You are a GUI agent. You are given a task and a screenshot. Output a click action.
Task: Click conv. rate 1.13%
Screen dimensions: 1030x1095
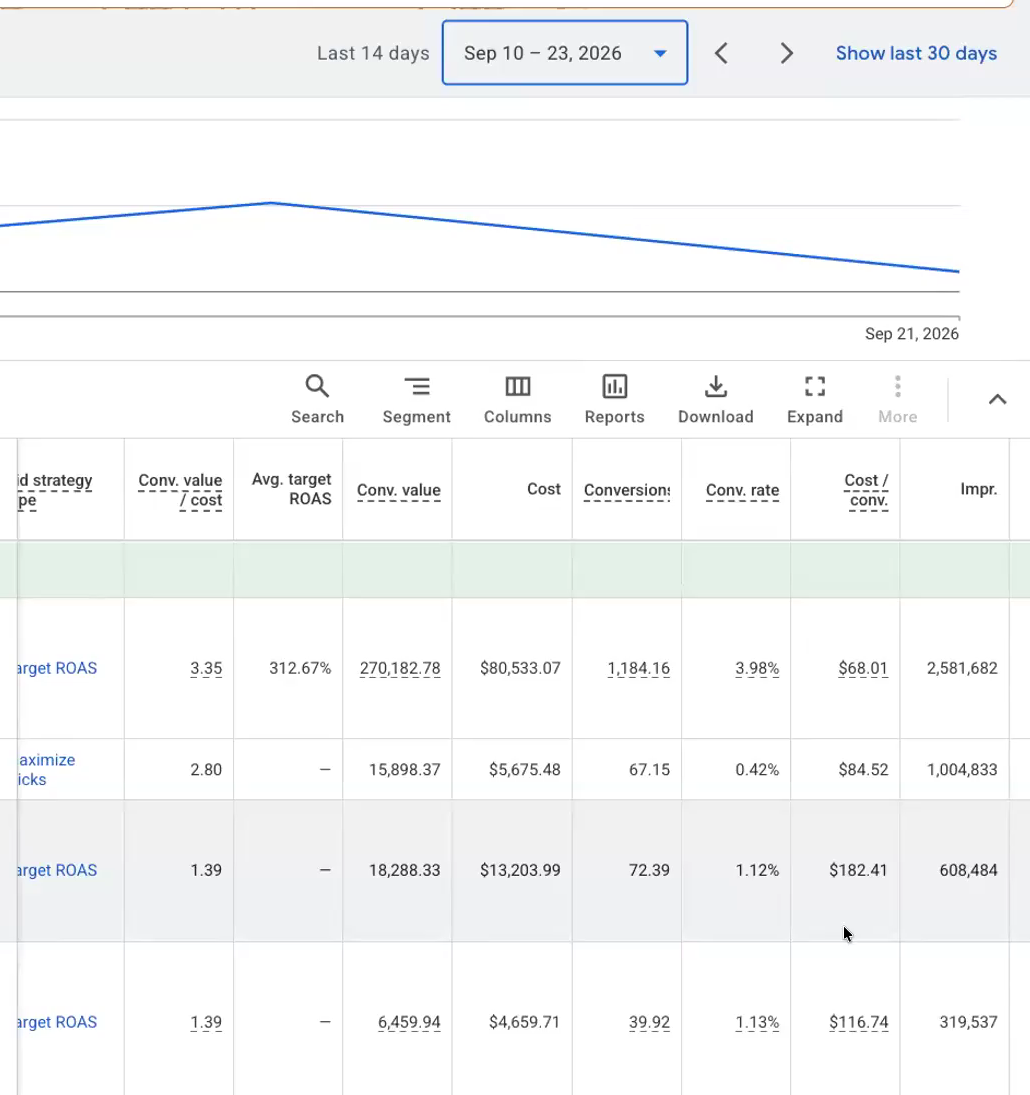pyautogui.click(x=757, y=1022)
